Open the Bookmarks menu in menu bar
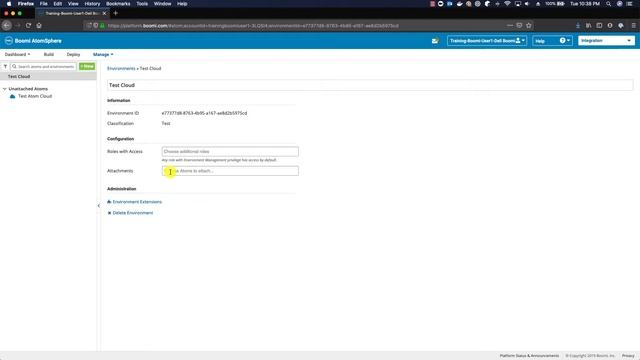Screen dimensions: 640x360 118,4
